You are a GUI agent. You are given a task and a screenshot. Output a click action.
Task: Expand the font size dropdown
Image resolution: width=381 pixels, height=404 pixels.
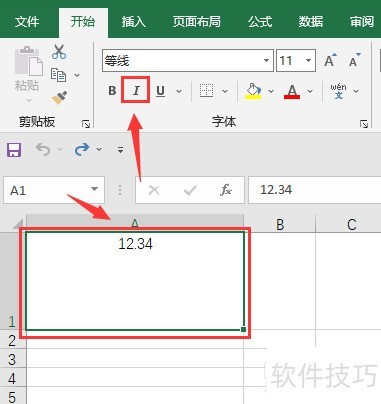(x=309, y=61)
